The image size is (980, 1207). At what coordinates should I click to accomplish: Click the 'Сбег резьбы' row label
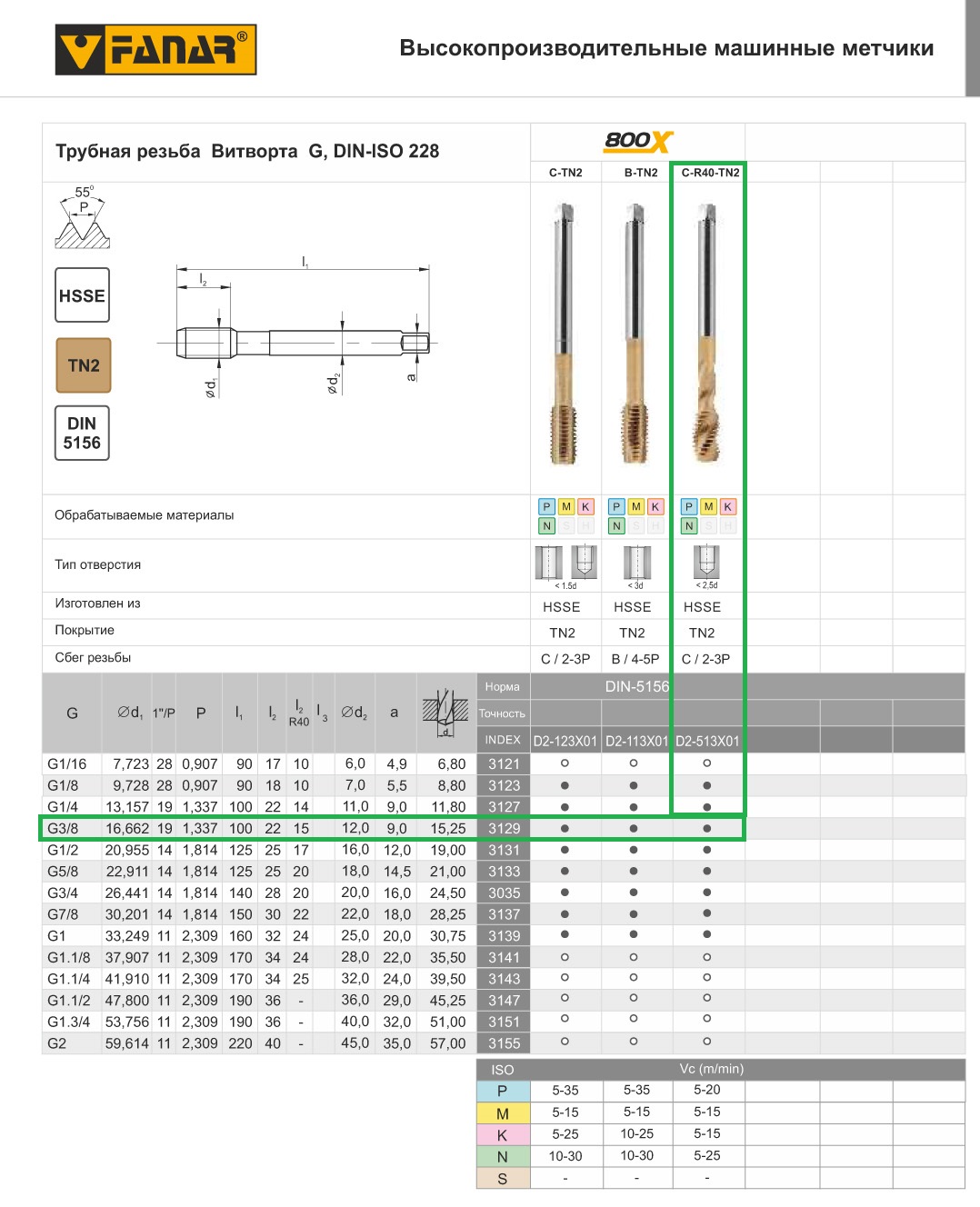pyautogui.click(x=92, y=657)
